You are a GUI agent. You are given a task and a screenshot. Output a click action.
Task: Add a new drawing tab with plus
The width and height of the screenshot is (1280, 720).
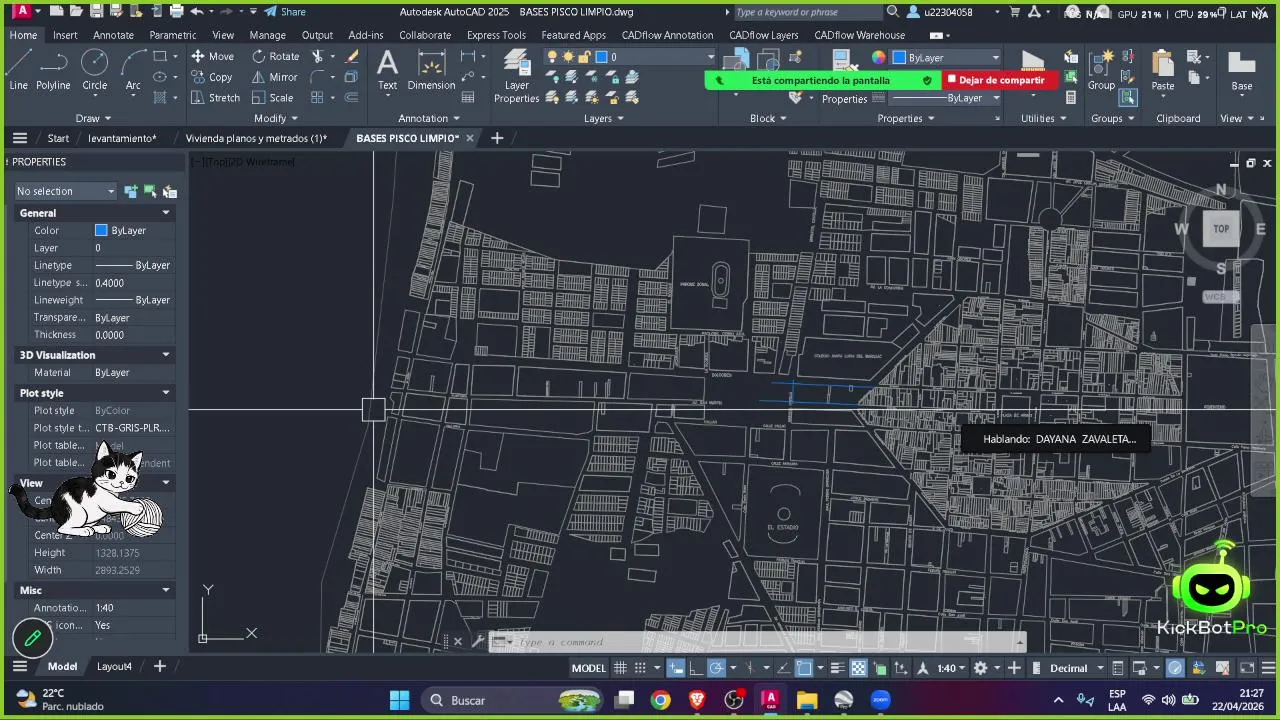point(497,138)
